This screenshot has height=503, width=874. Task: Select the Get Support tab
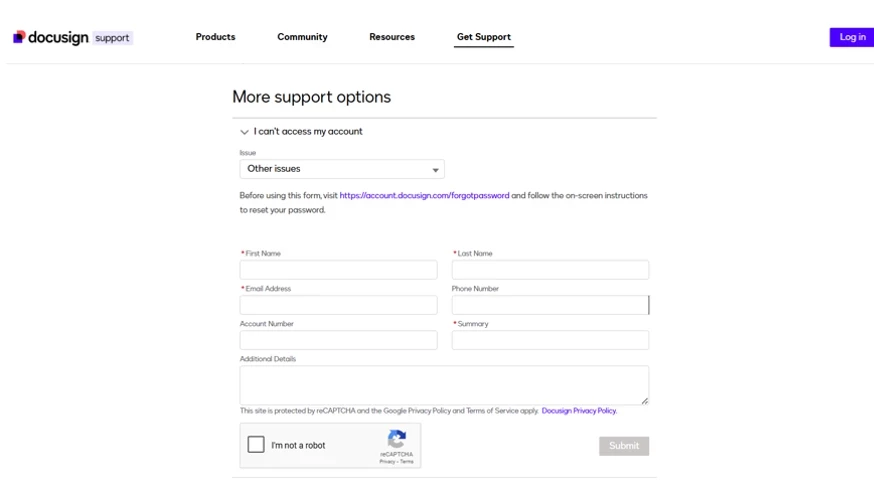tap(483, 37)
